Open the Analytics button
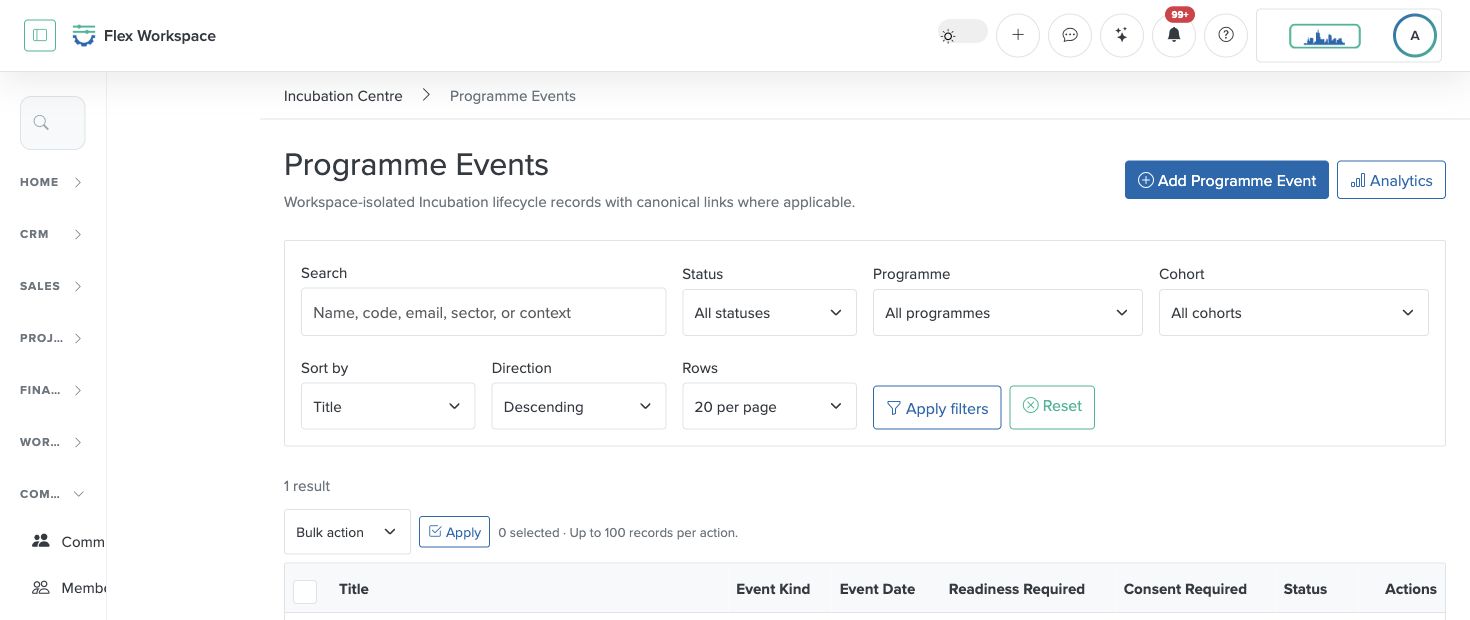This screenshot has height=620, width=1470. point(1391,180)
